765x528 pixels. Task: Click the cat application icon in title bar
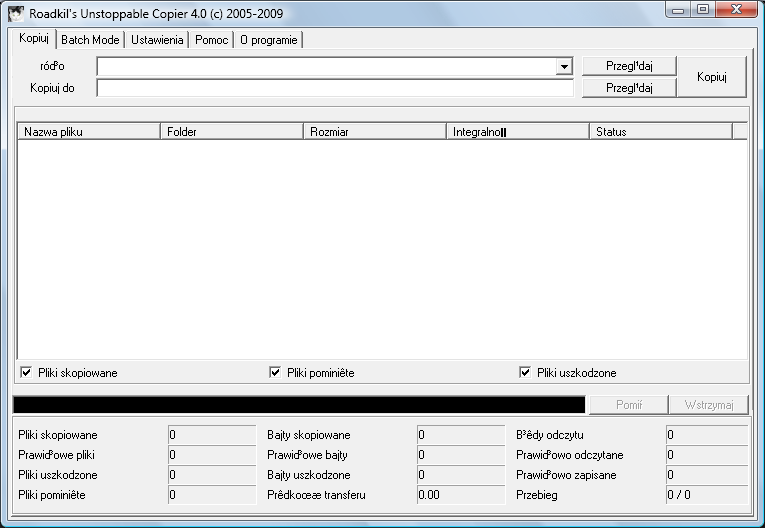16,13
